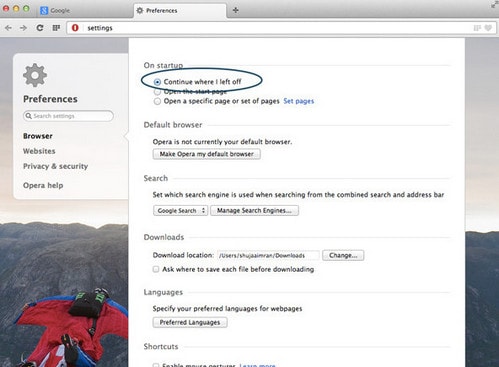Open the Speed Dial grid icon
This screenshot has width=499, height=367.
[x=56, y=28]
